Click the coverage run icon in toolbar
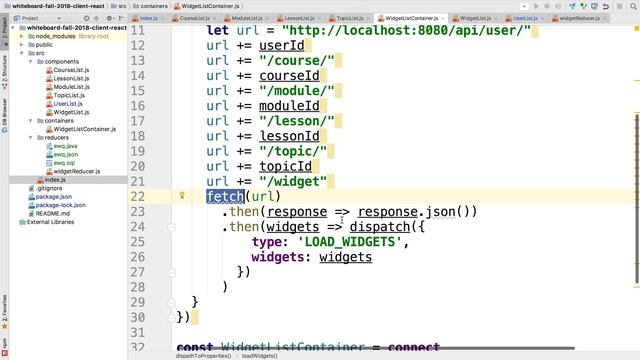 point(558,6)
